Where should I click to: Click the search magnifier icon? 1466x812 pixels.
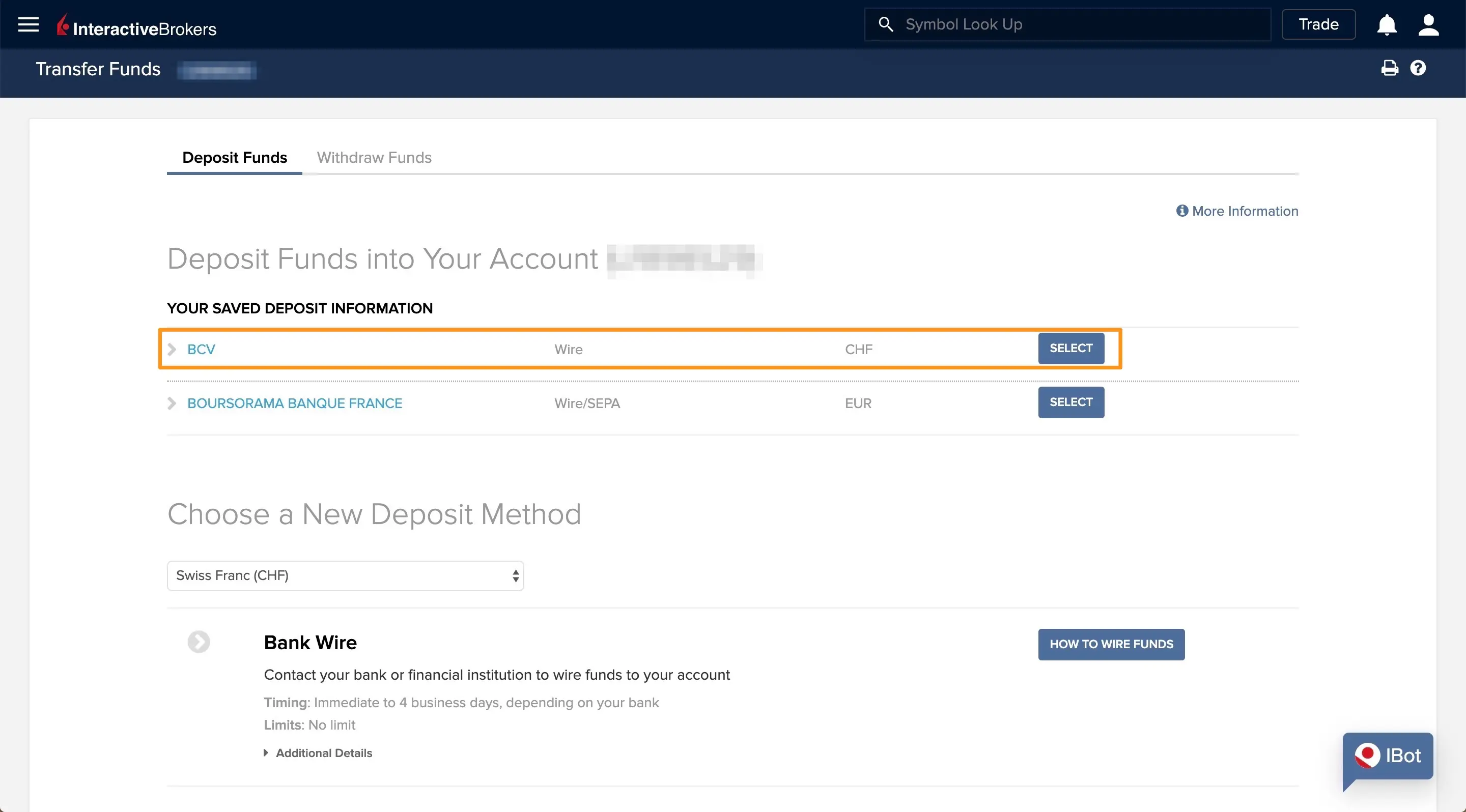click(886, 24)
